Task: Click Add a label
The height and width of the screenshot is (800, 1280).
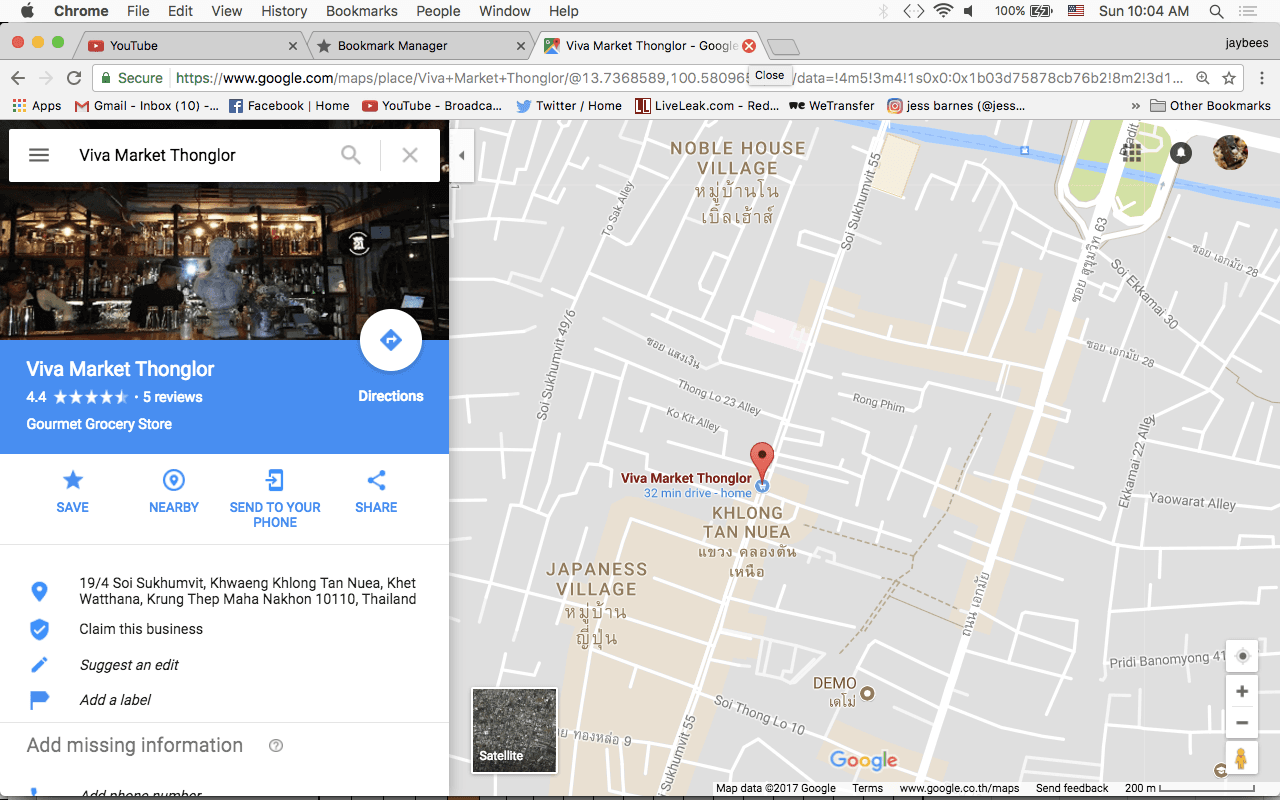Action: pyautogui.click(x=115, y=700)
